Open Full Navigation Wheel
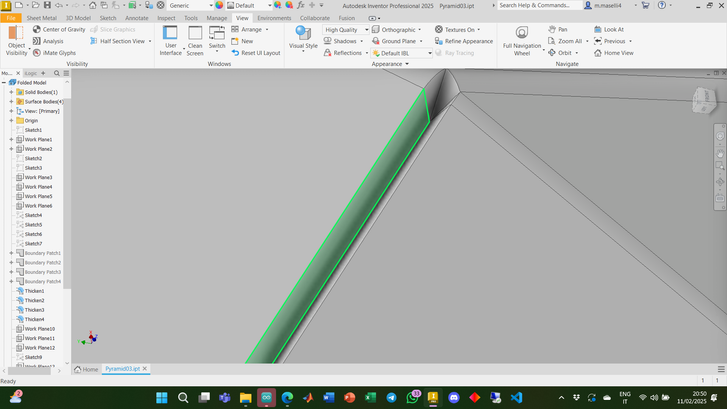Image resolution: width=727 pixels, height=409 pixels. (x=522, y=41)
